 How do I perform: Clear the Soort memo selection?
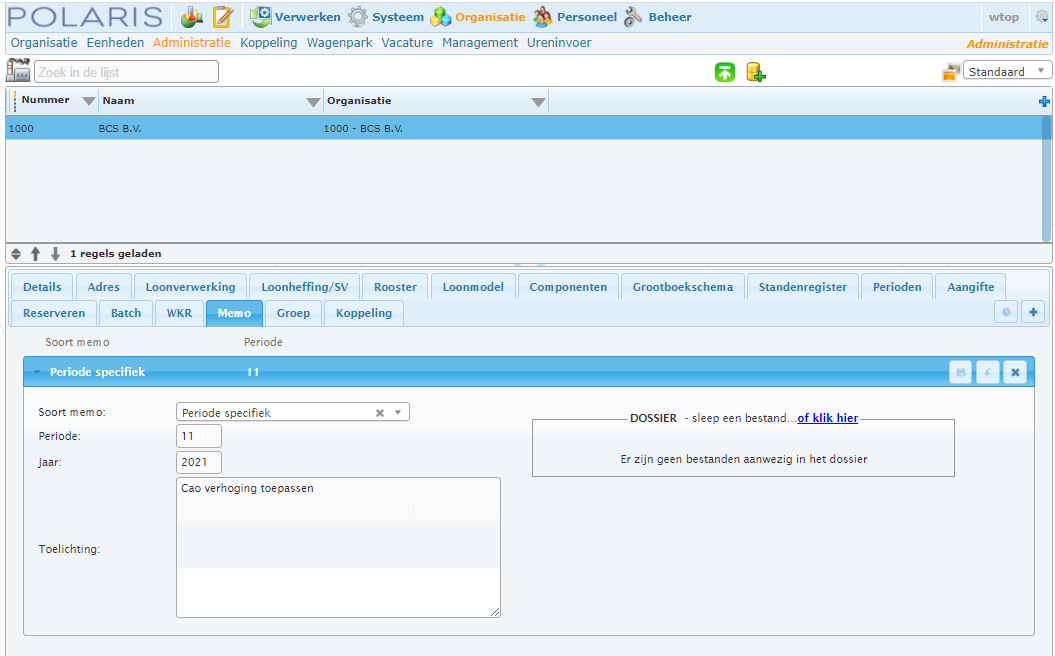[379, 413]
